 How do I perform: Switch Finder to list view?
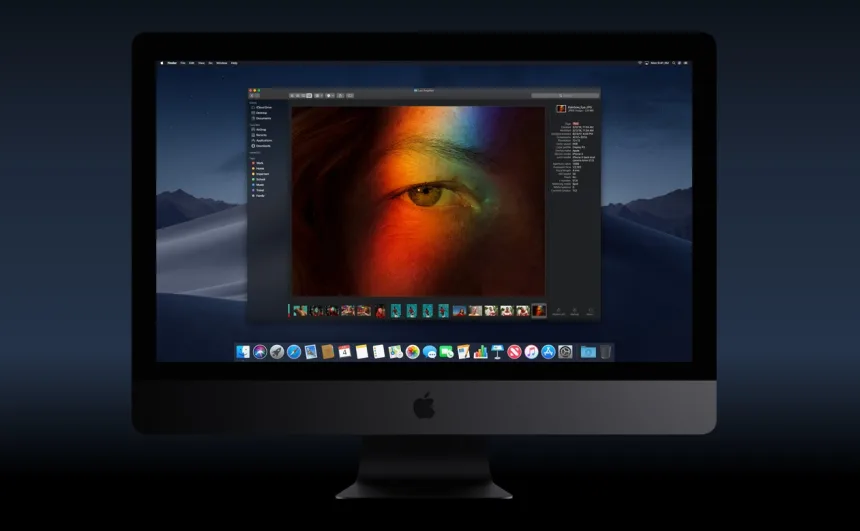pyautogui.click(x=298, y=95)
